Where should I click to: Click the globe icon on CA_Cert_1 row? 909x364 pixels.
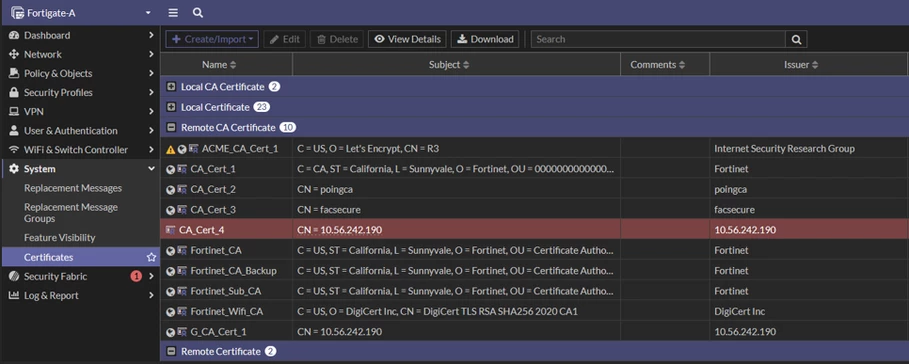[170, 170]
